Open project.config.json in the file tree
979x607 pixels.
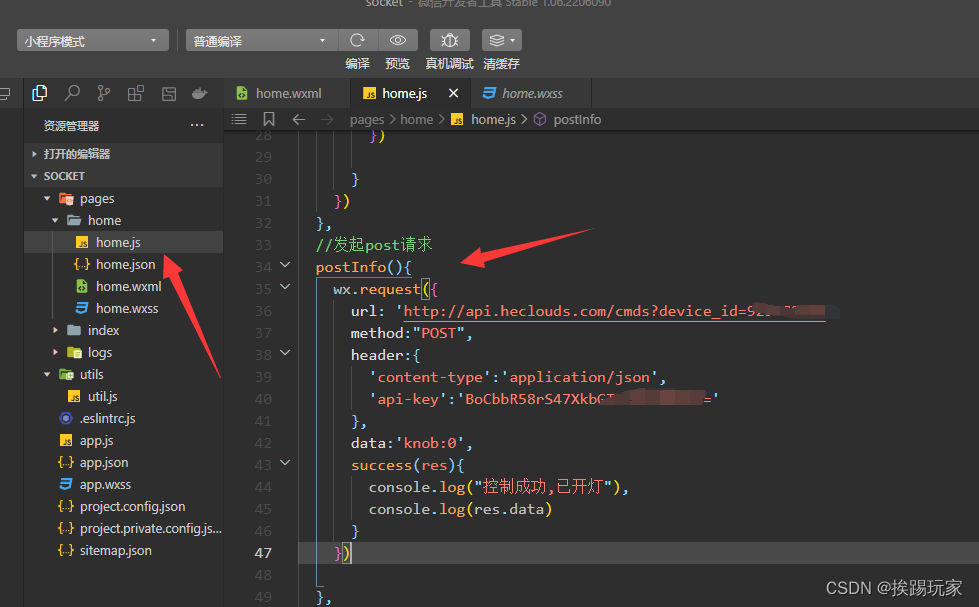click(123, 506)
